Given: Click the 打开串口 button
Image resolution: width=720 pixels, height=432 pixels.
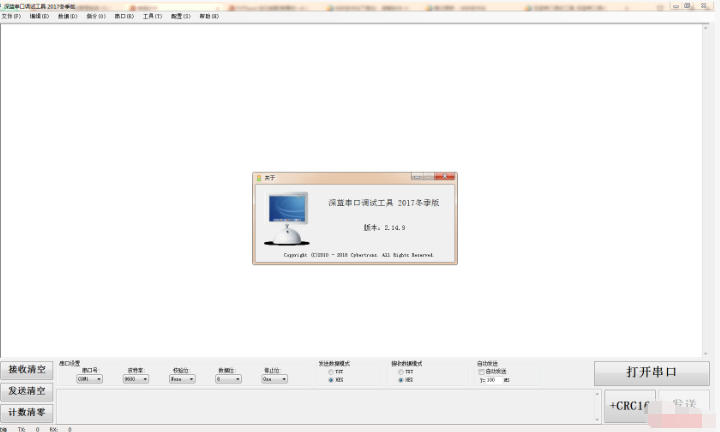Looking at the screenshot, I should (652, 372).
